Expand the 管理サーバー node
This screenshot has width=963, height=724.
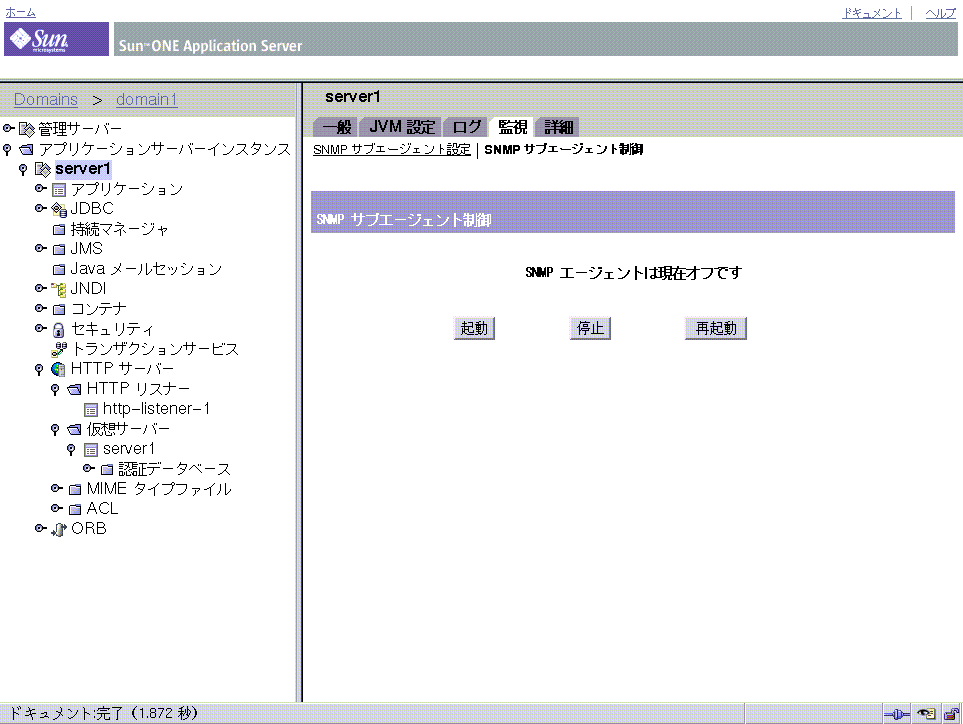tap(8, 128)
